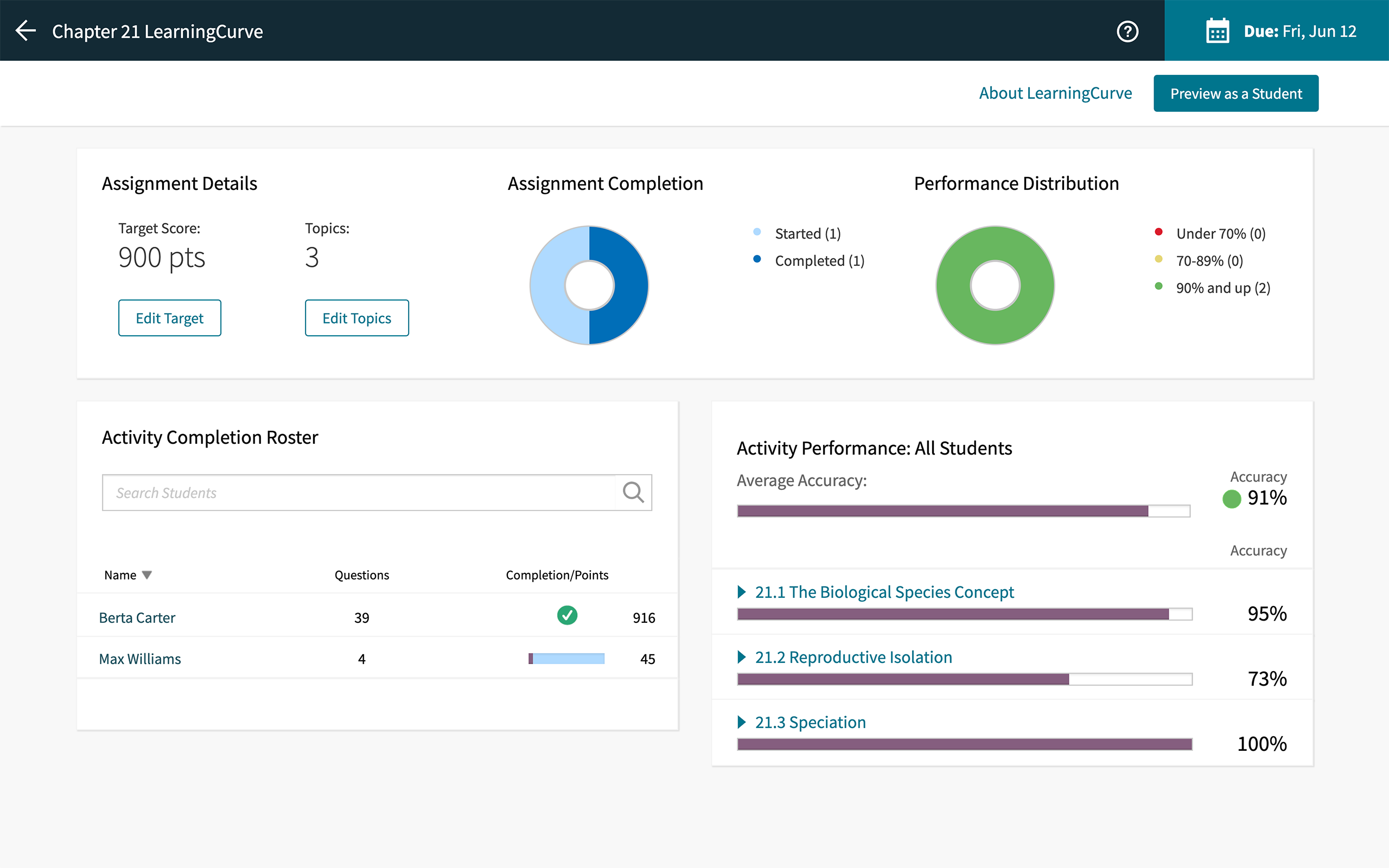
Task: Click the Under 70% (0) legend label
Action: tap(1221, 234)
